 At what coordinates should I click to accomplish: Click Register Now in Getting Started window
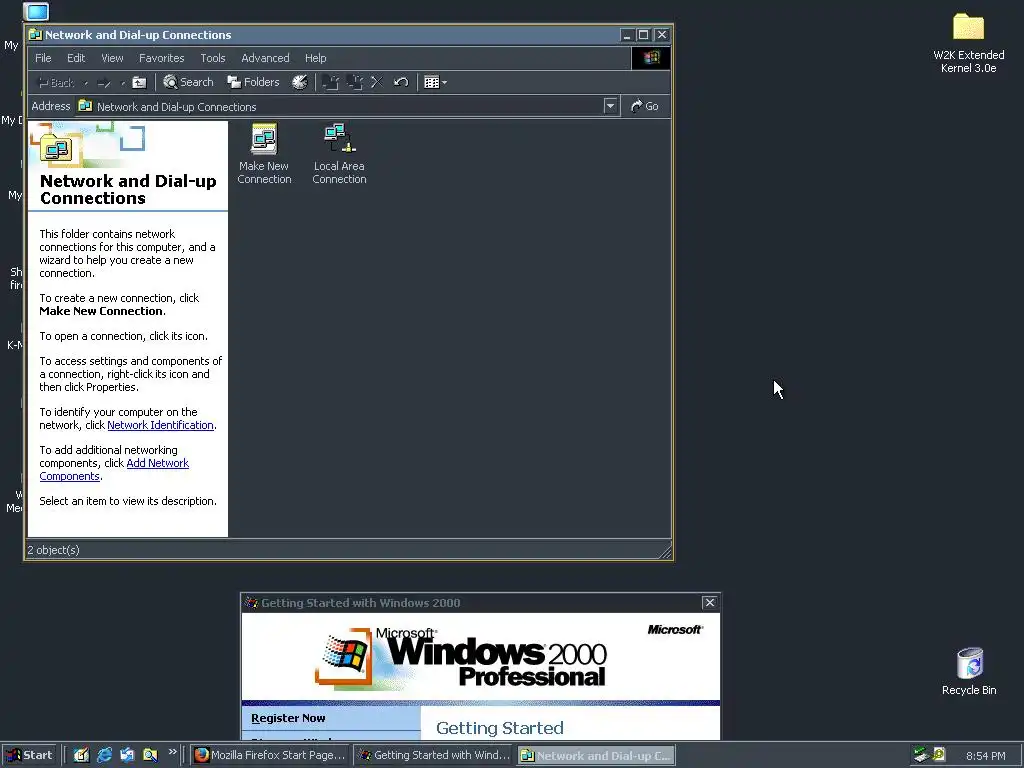coord(288,718)
